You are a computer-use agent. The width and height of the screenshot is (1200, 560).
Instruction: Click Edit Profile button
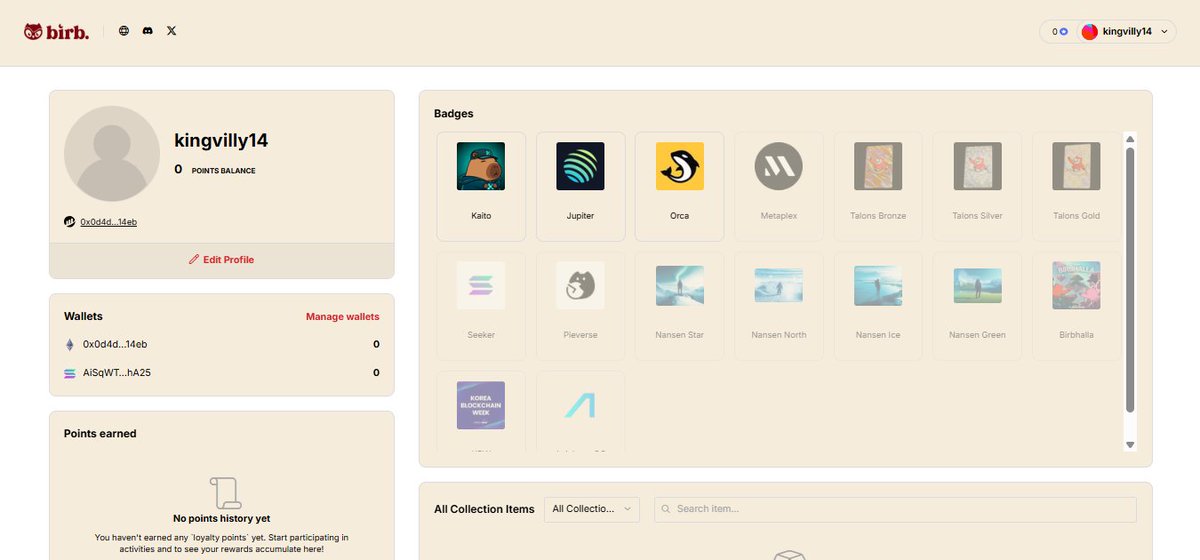tap(221, 260)
